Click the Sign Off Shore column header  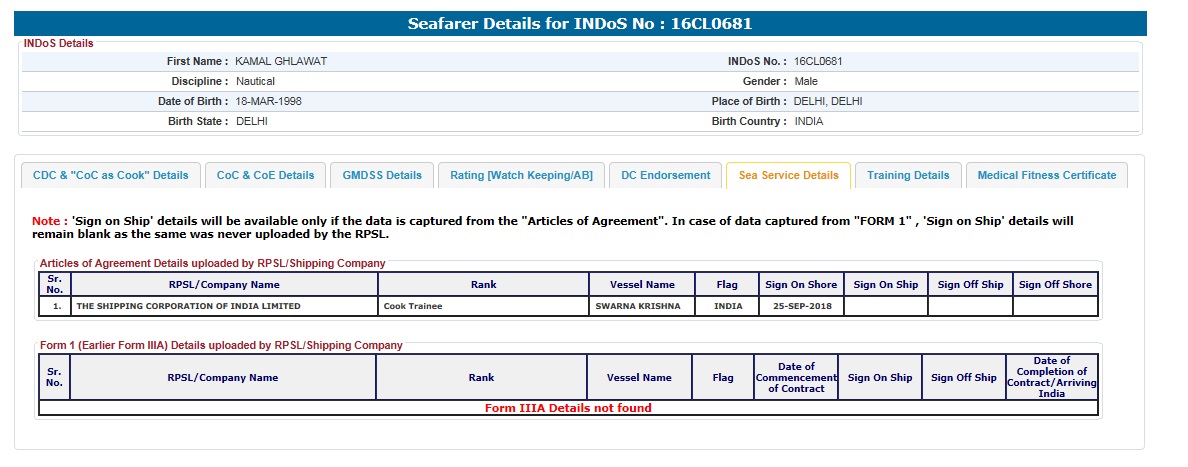pos(1055,285)
